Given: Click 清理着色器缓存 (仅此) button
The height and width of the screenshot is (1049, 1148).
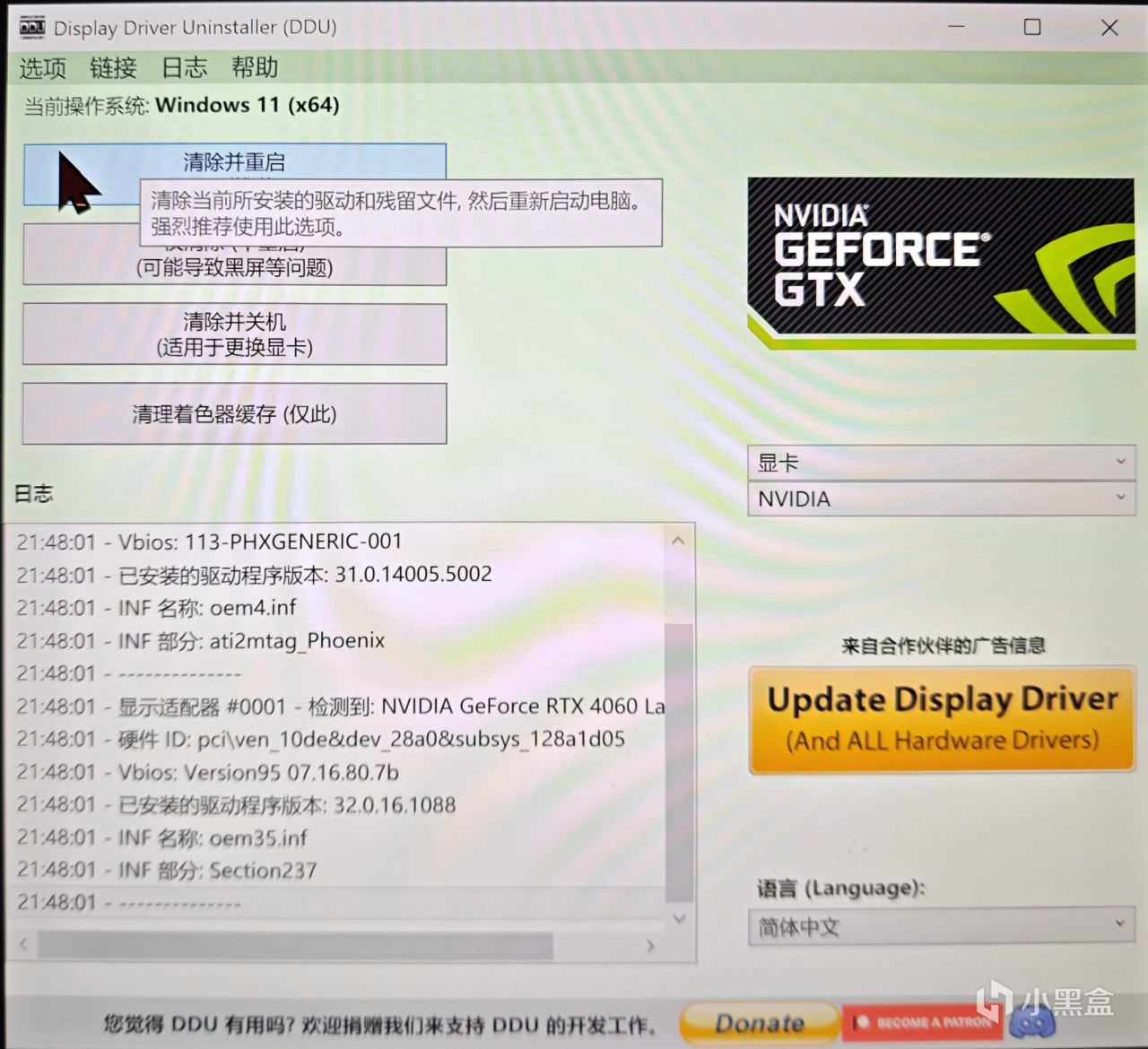Looking at the screenshot, I should point(235,414).
